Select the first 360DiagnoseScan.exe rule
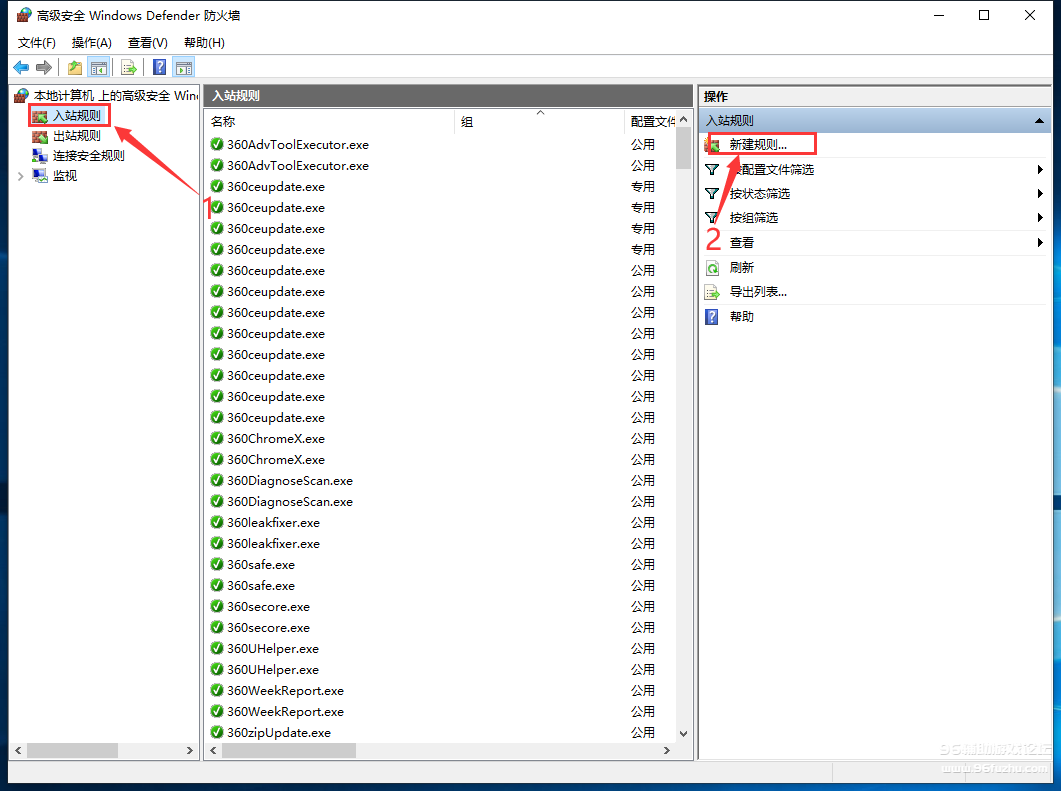 [x=290, y=481]
